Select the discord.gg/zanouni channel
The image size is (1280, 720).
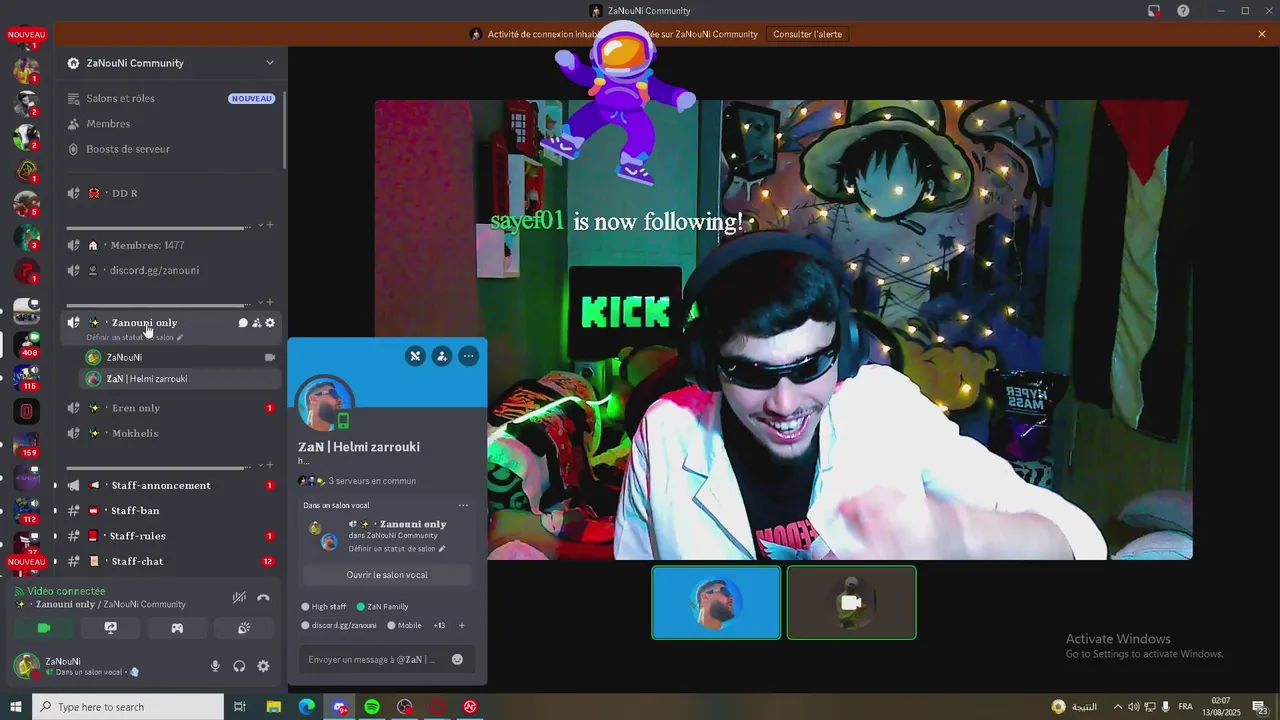171,270
